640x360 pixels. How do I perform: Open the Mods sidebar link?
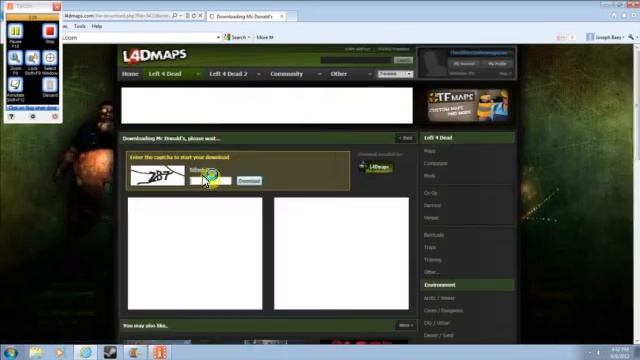(x=429, y=176)
